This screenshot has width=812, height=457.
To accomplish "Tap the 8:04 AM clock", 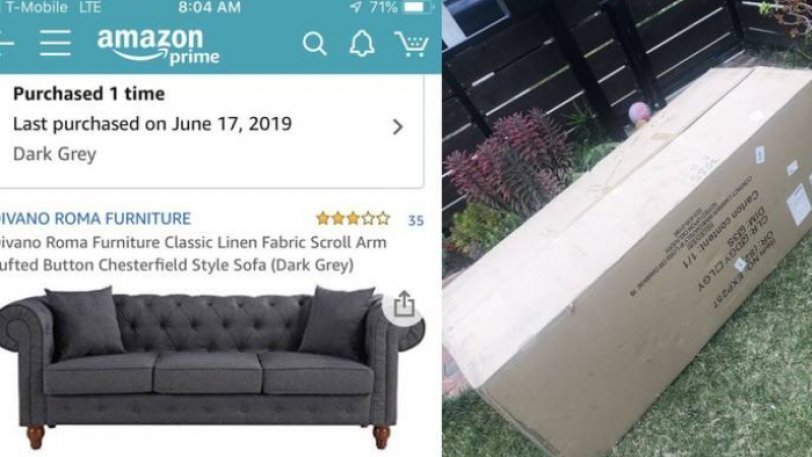I will pos(209,7).
